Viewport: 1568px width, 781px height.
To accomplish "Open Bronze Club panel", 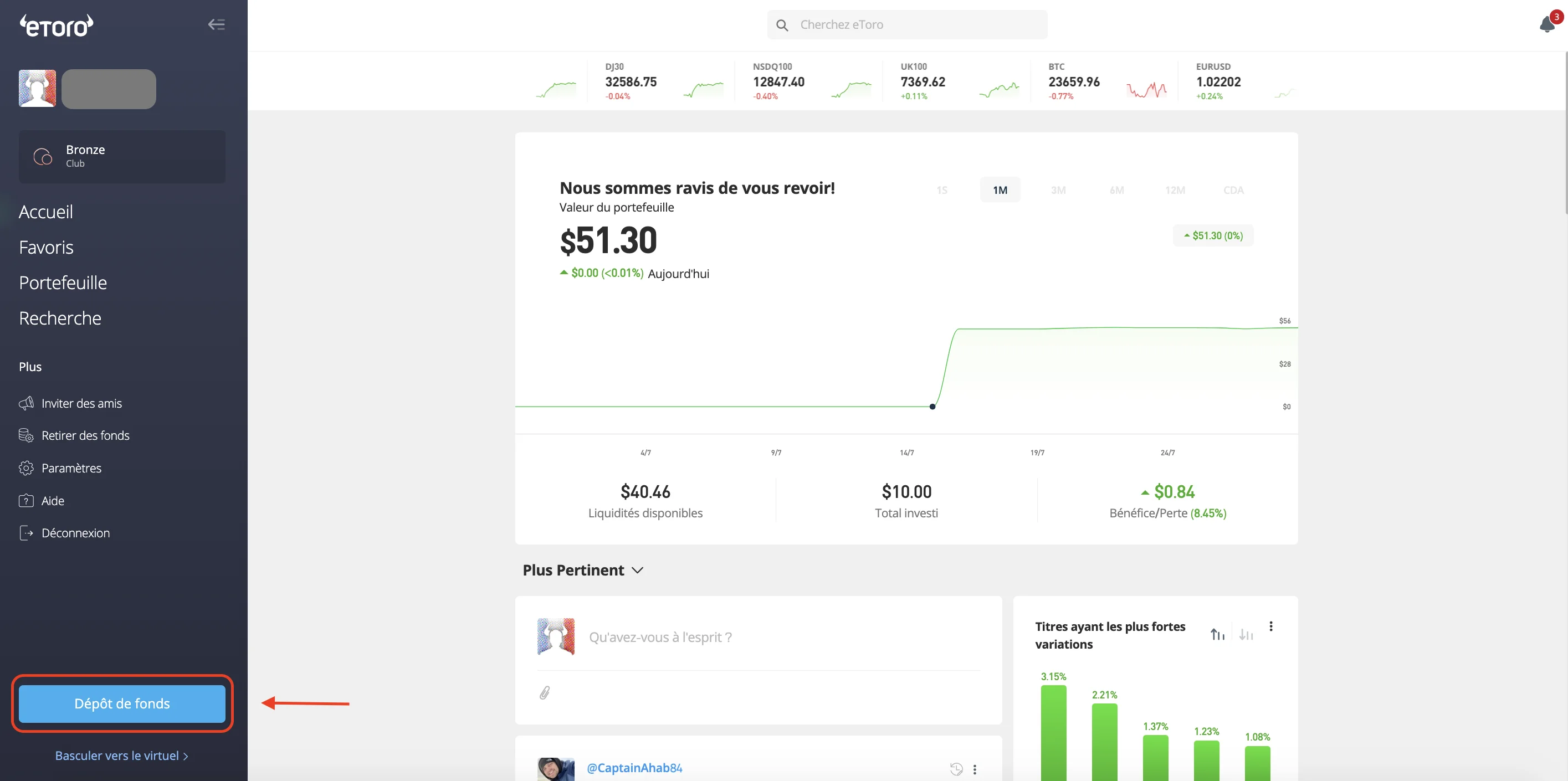I will [122, 156].
